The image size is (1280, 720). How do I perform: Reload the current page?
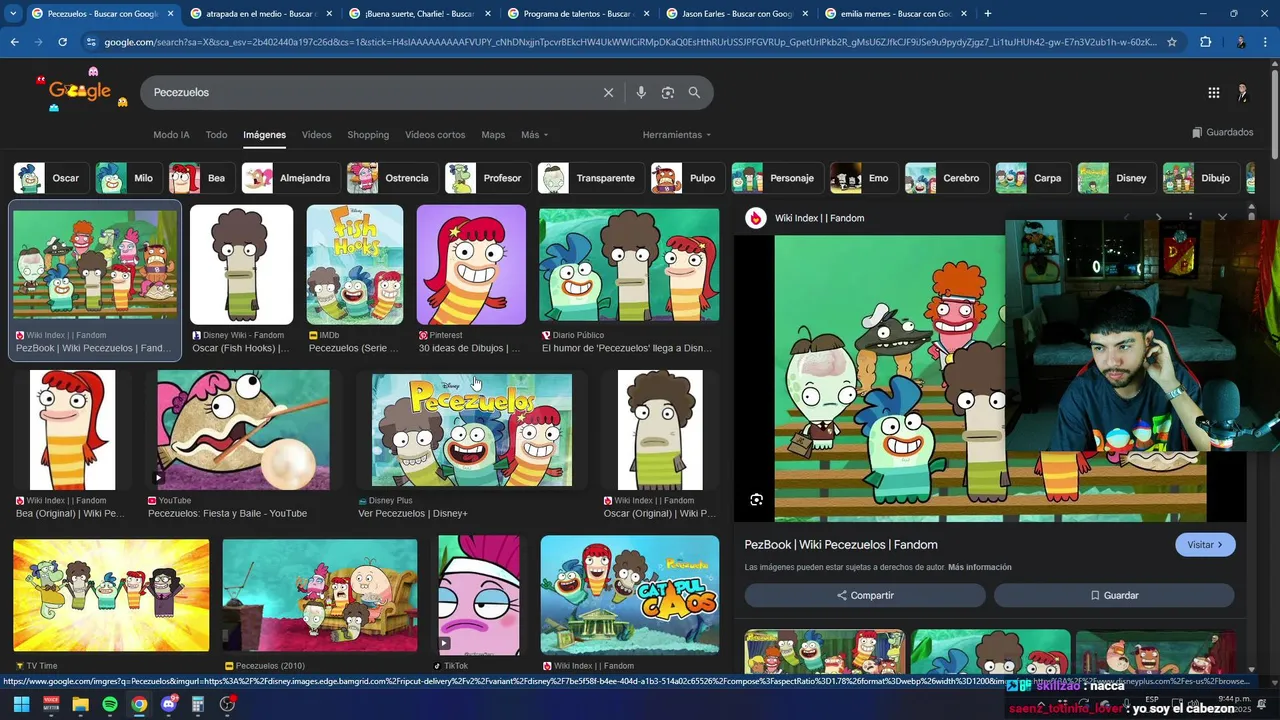click(62, 42)
